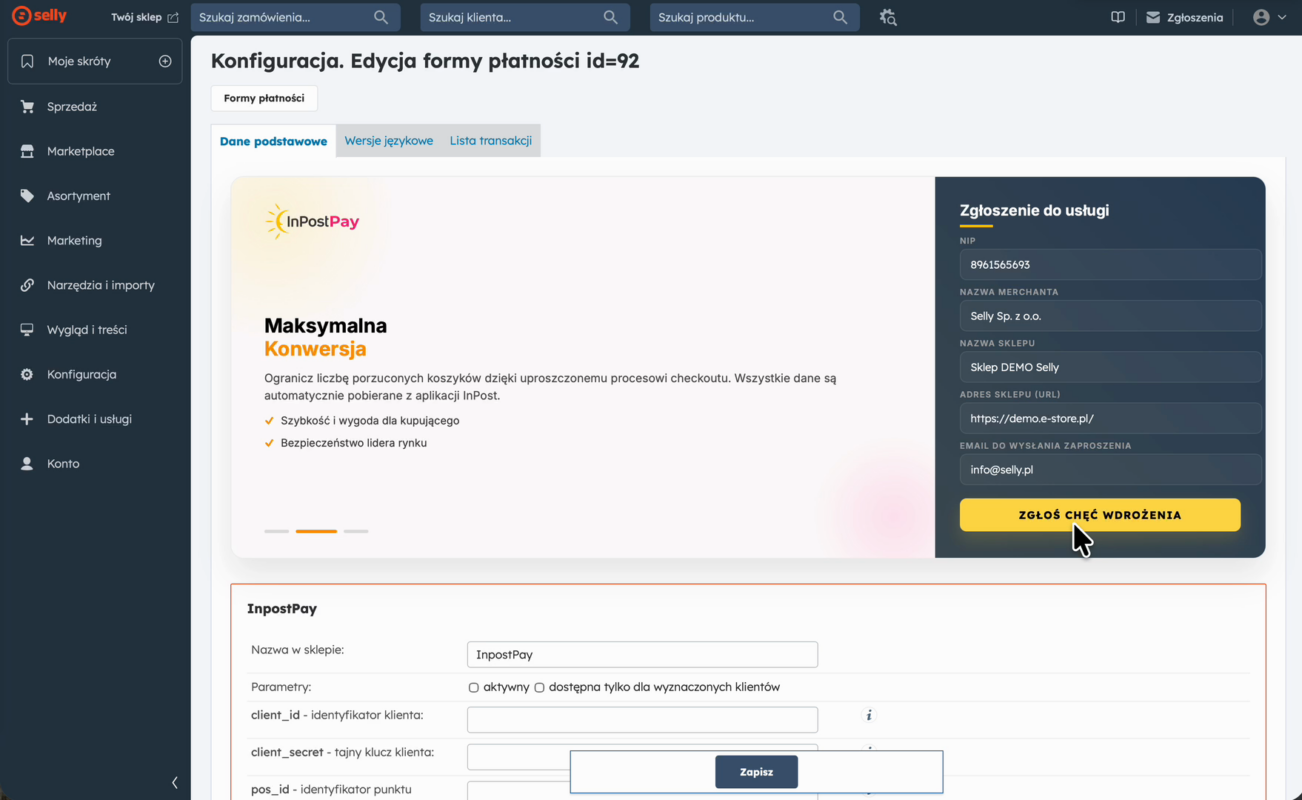Click the Nazwa merchanta field
Screen dimensions: 1302x800
[1110, 316]
